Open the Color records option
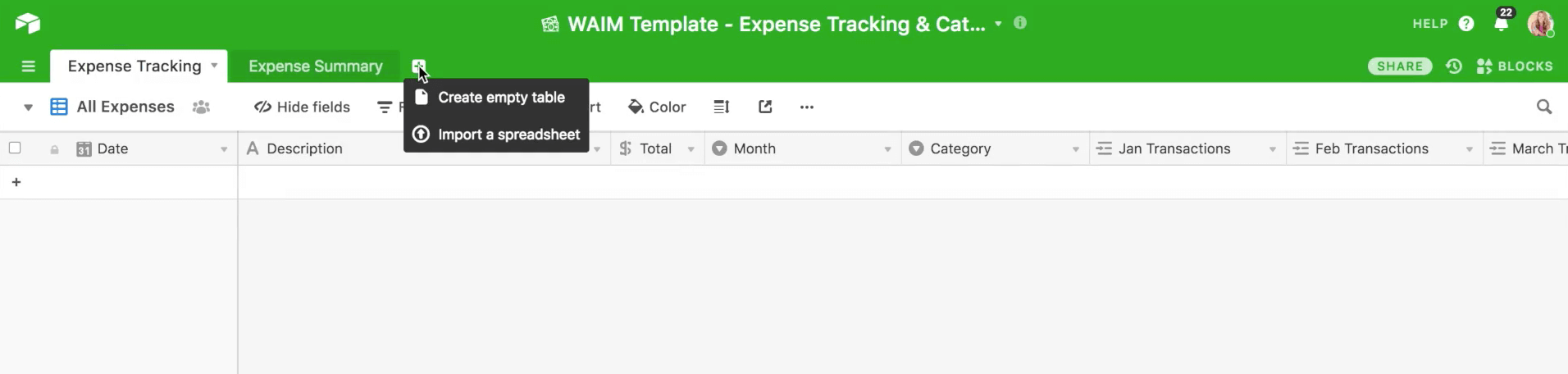1568x374 pixels. point(657,107)
